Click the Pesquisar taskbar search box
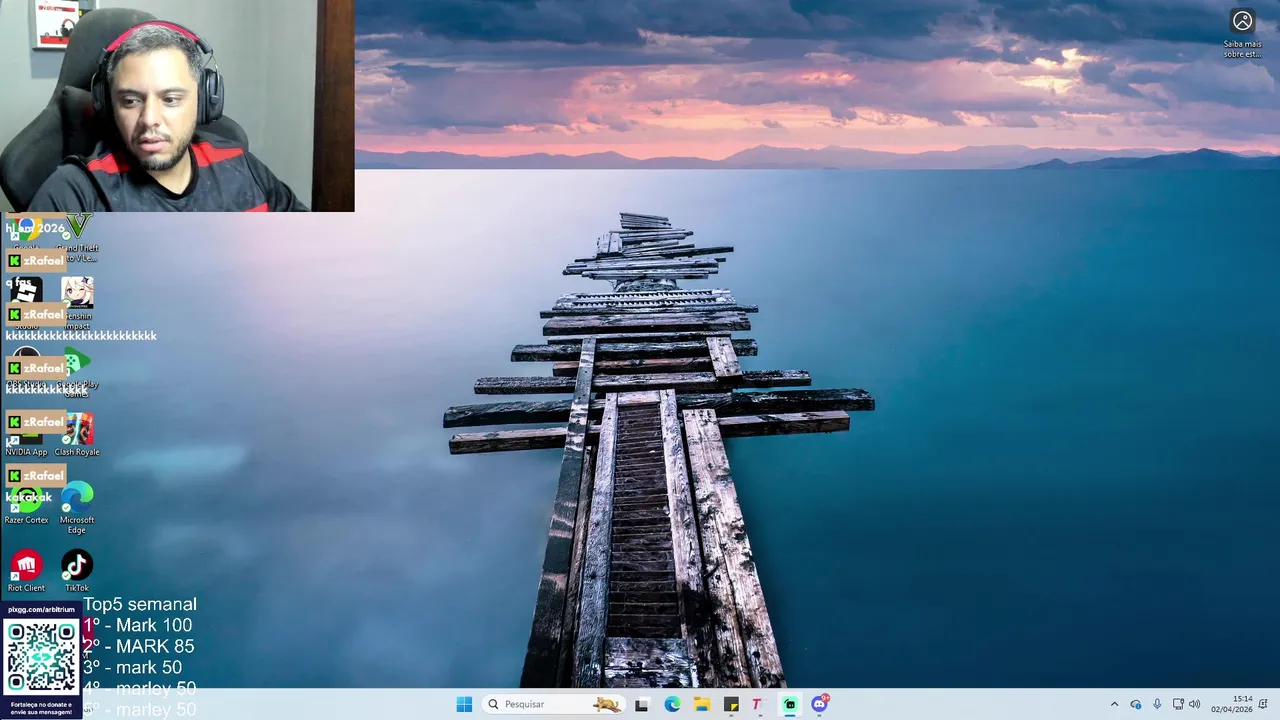This screenshot has height=720, width=1280. pos(553,704)
